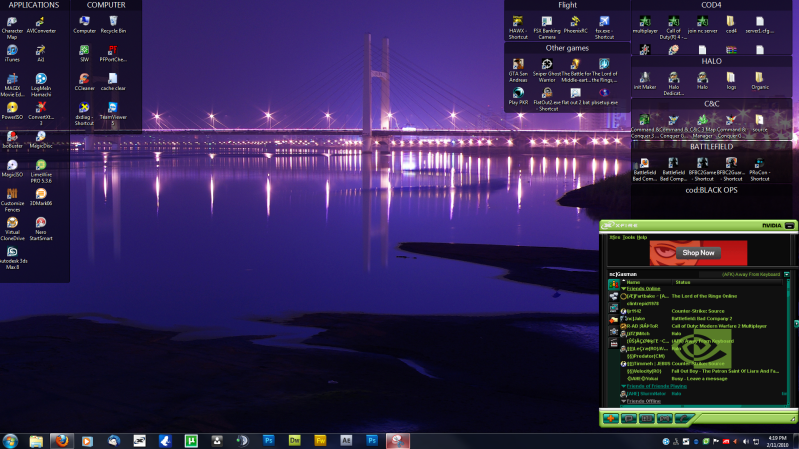This screenshot has height=449, width=799.
Task: Open the PRoCon shortcut in BATTLEFIELD fence
Action: click(759, 169)
